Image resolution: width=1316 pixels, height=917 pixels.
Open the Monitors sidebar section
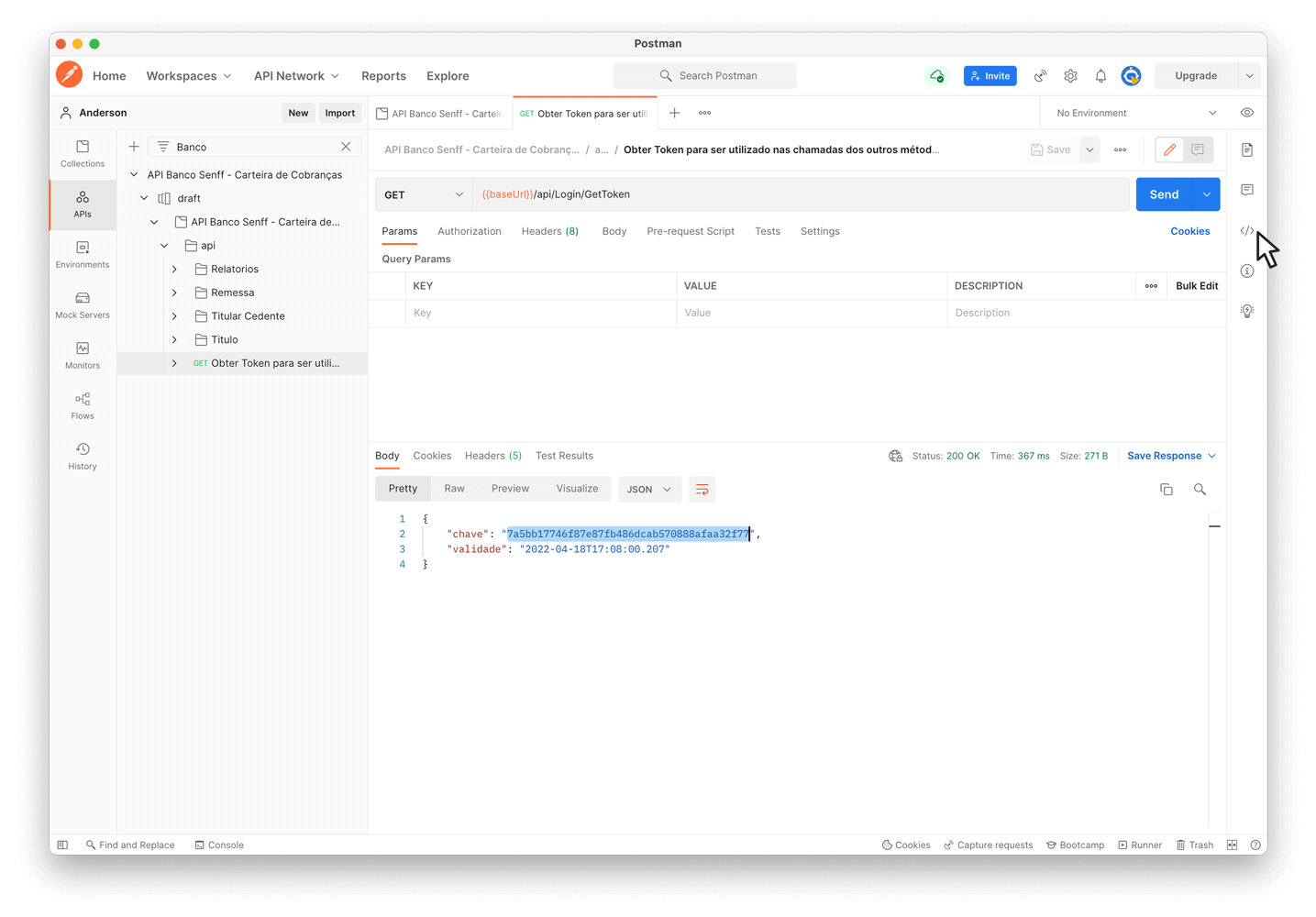click(x=83, y=355)
